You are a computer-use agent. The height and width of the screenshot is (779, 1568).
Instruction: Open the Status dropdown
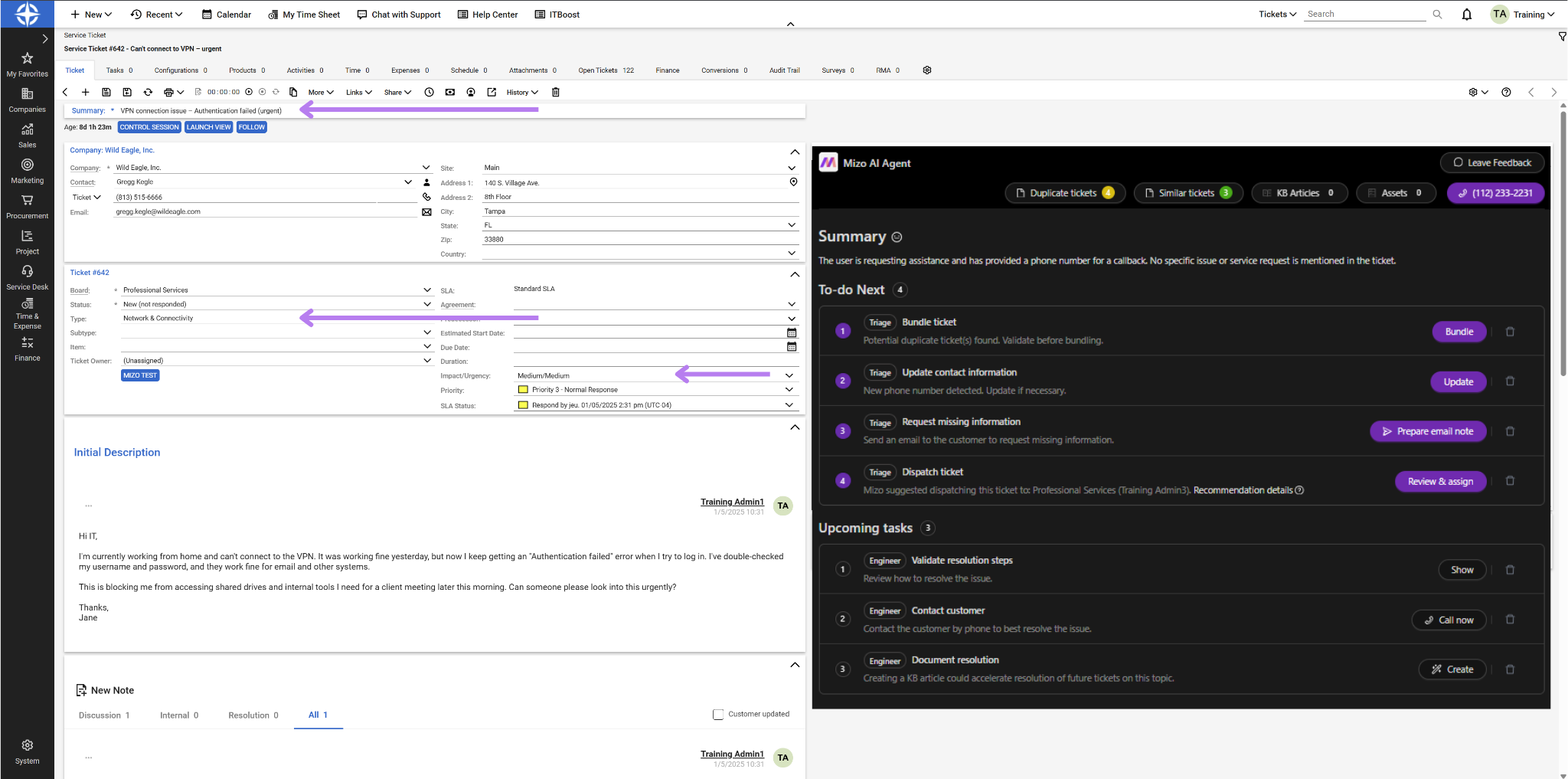point(426,304)
